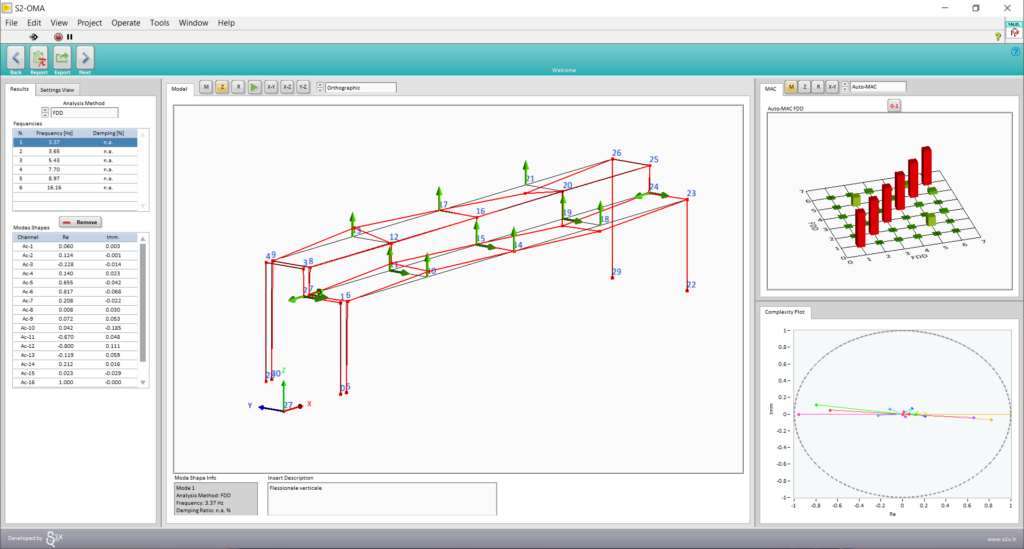Screen dimensions: 1024x549
Task: Click the red abort execution button
Action: pyautogui.click(x=58, y=37)
